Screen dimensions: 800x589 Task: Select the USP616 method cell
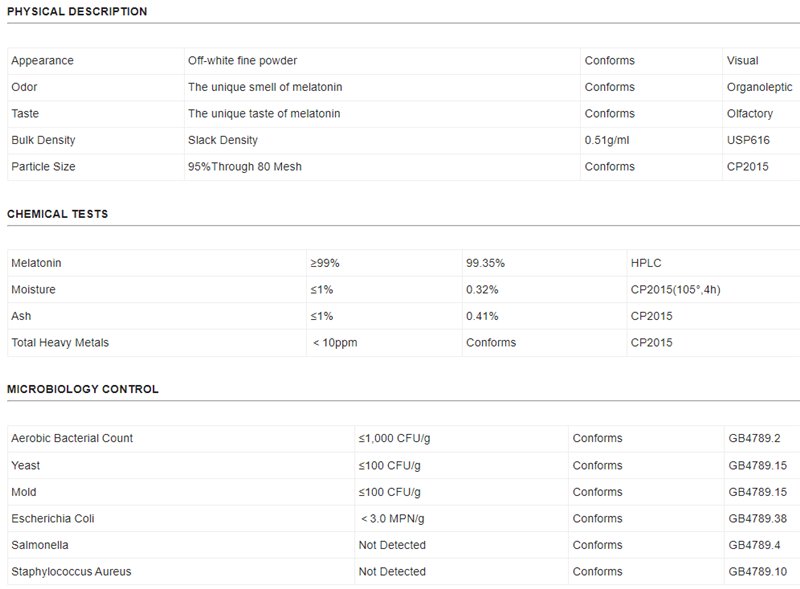pyautogui.click(x=748, y=140)
